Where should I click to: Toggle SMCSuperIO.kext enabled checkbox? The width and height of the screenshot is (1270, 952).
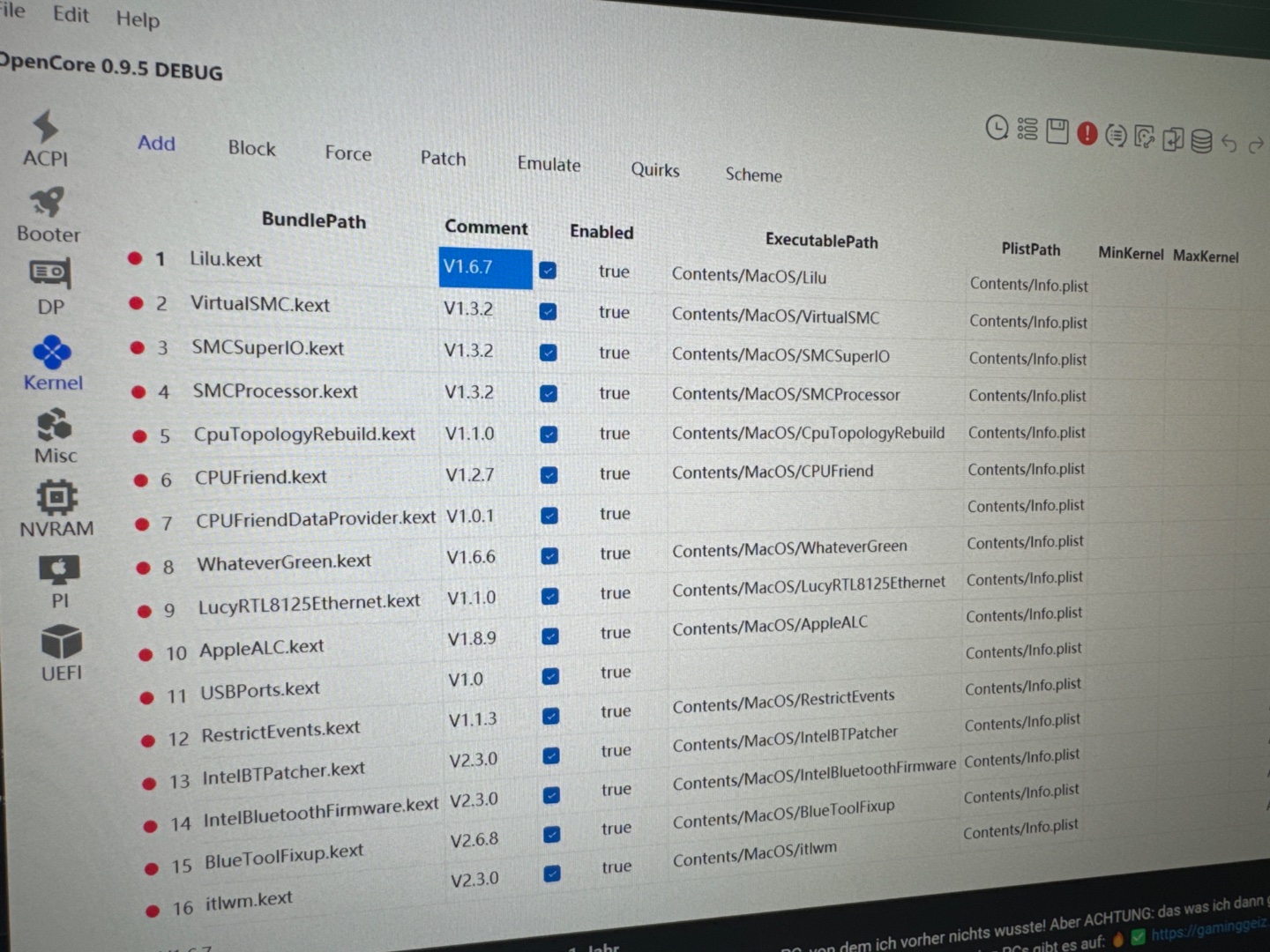pyautogui.click(x=548, y=353)
